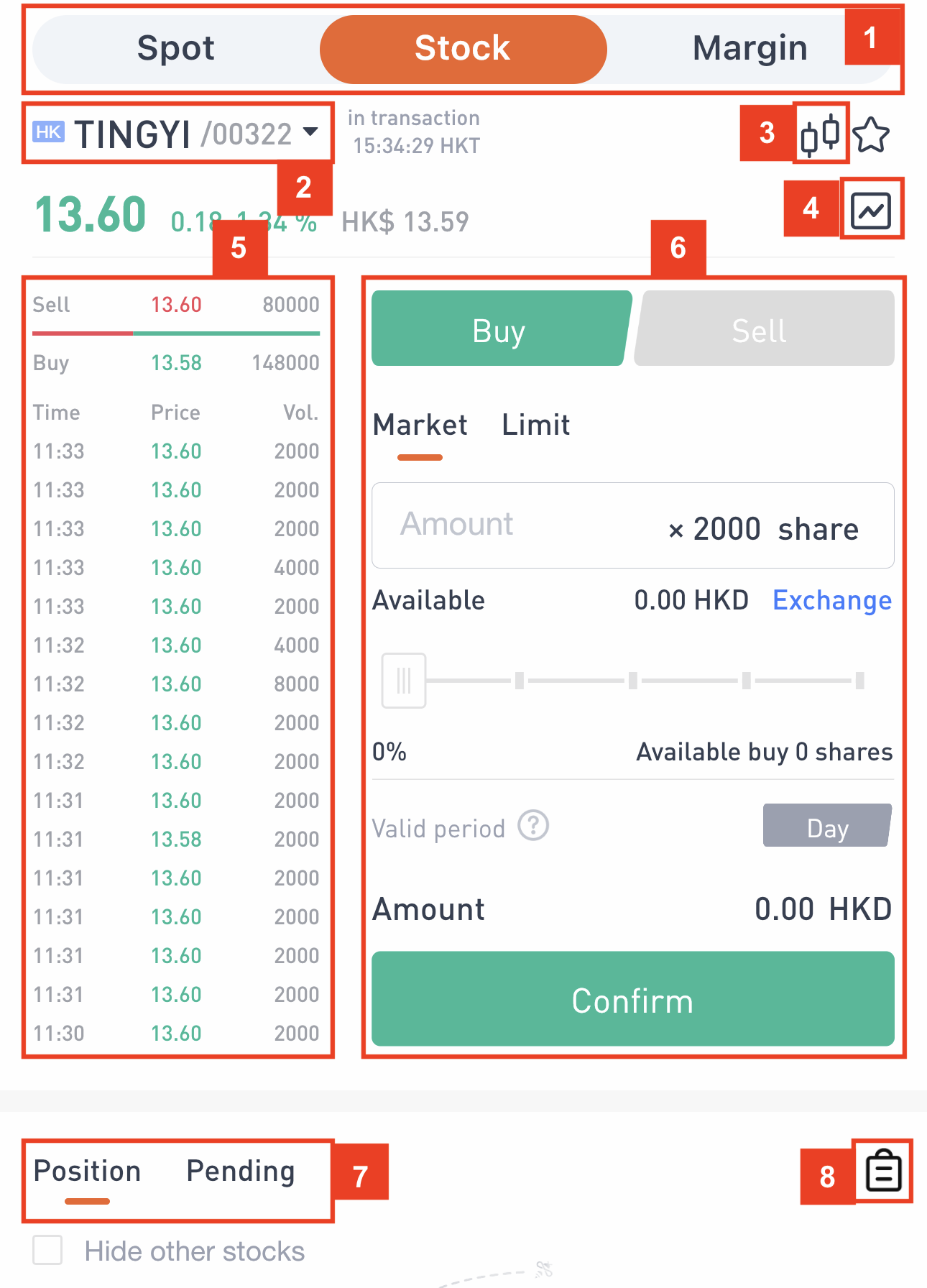Image resolution: width=927 pixels, height=1288 pixels.
Task: Open the order history clipboard icon
Action: (x=883, y=1171)
